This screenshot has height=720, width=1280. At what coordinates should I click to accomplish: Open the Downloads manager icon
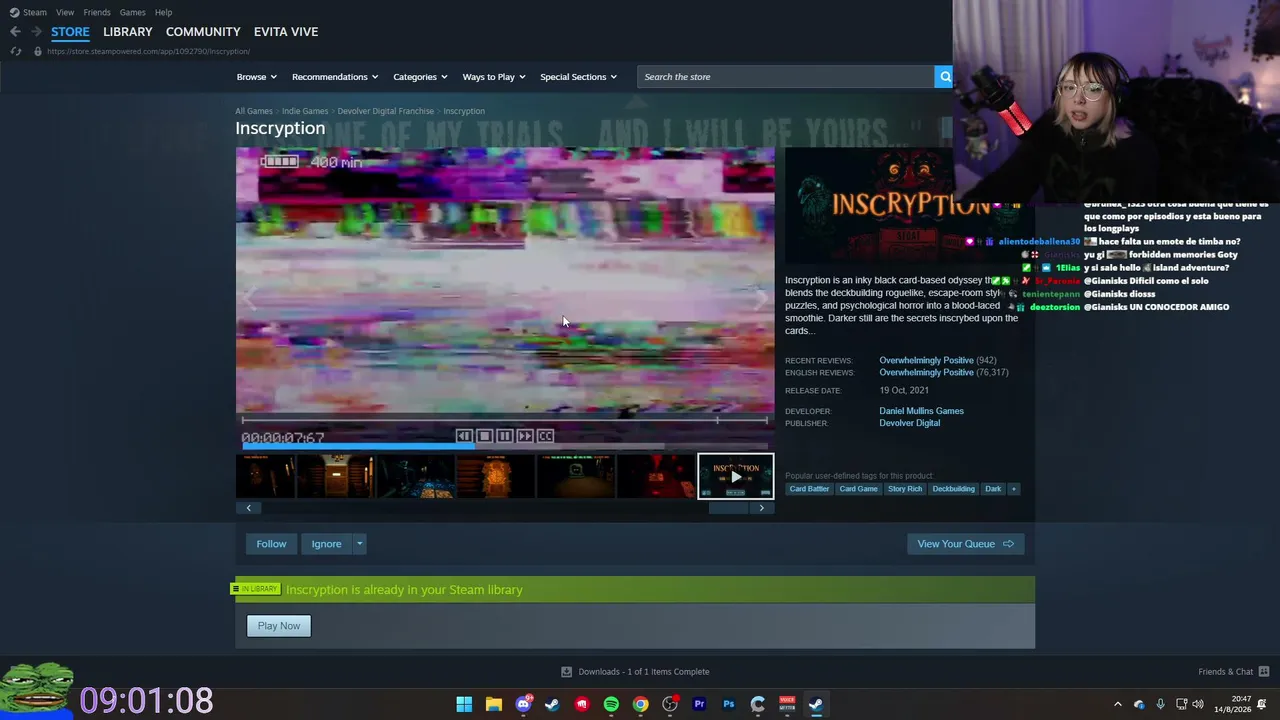566,672
